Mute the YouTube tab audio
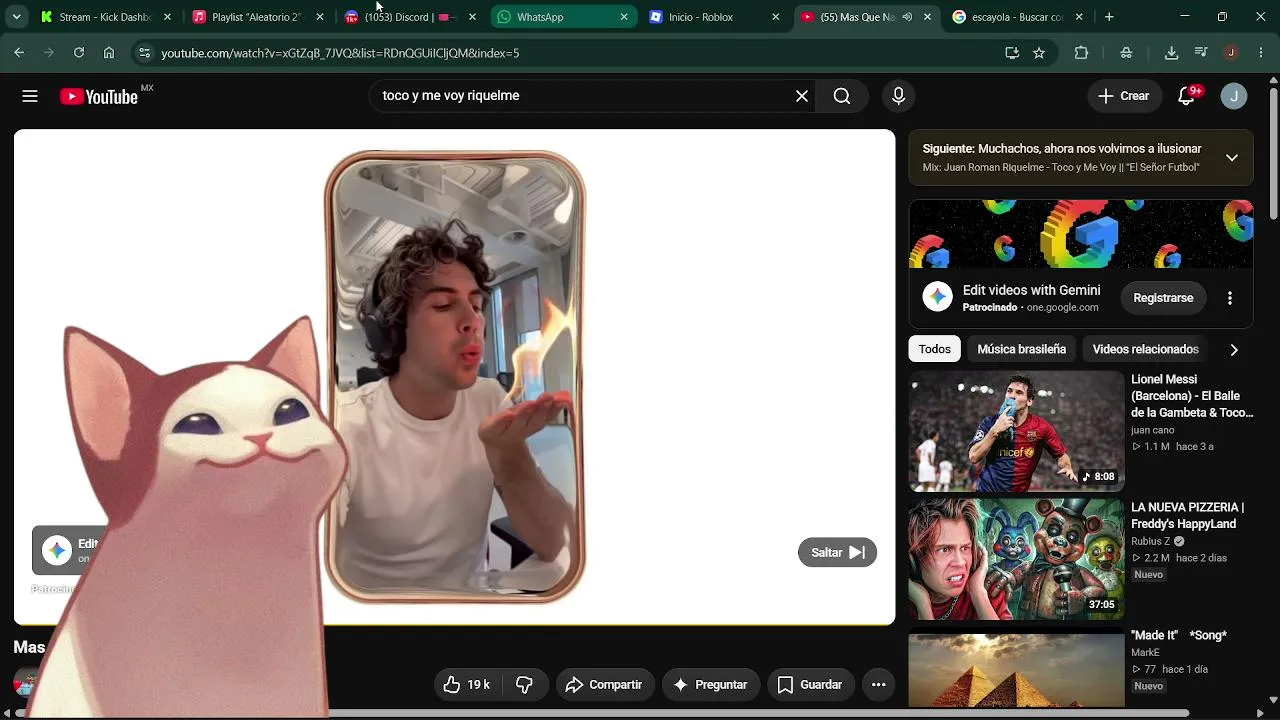Viewport: 1280px width, 720px height. [x=907, y=17]
